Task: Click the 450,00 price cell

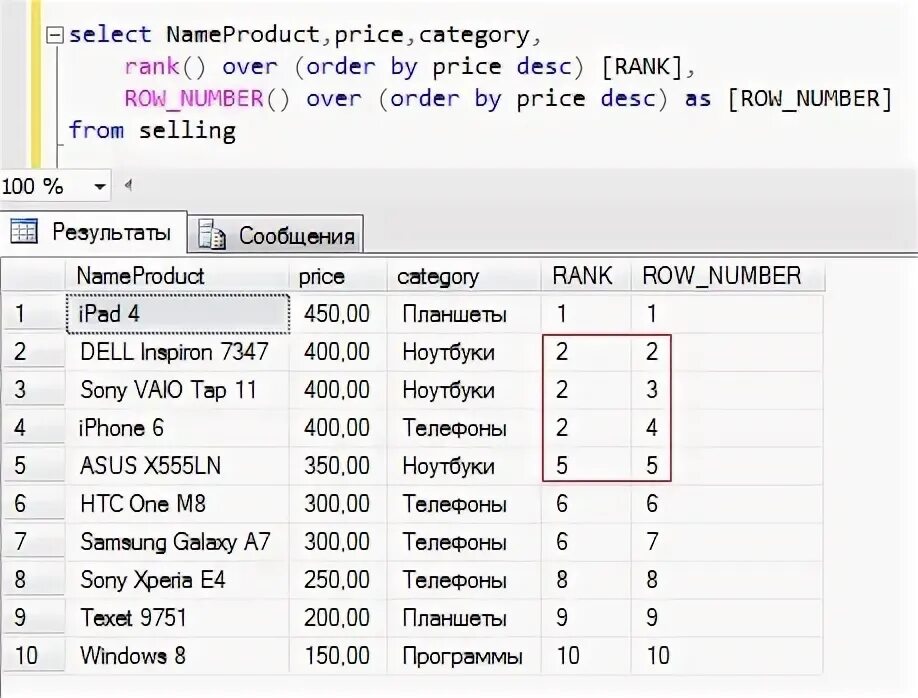Action: click(338, 314)
